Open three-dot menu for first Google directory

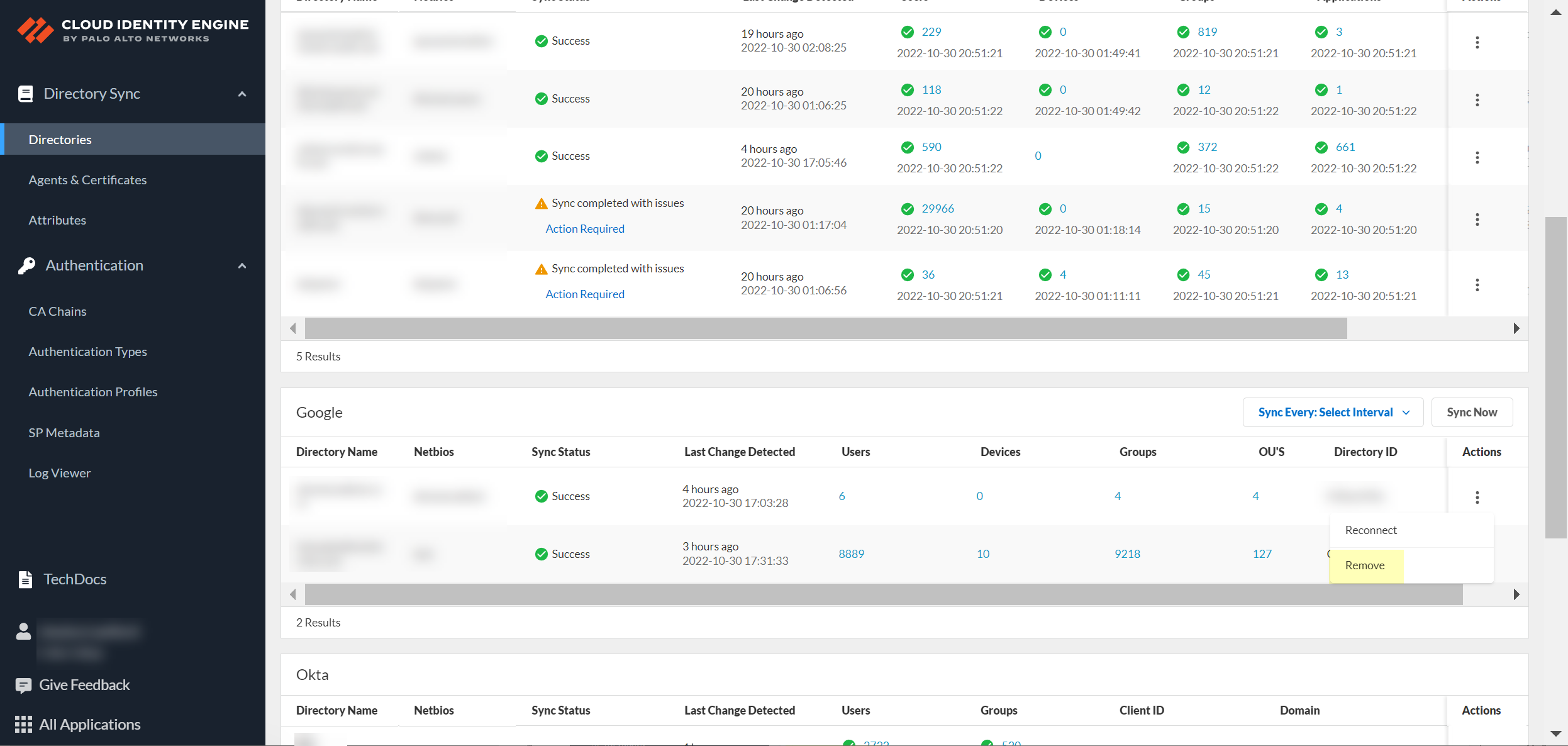pos(1477,498)
